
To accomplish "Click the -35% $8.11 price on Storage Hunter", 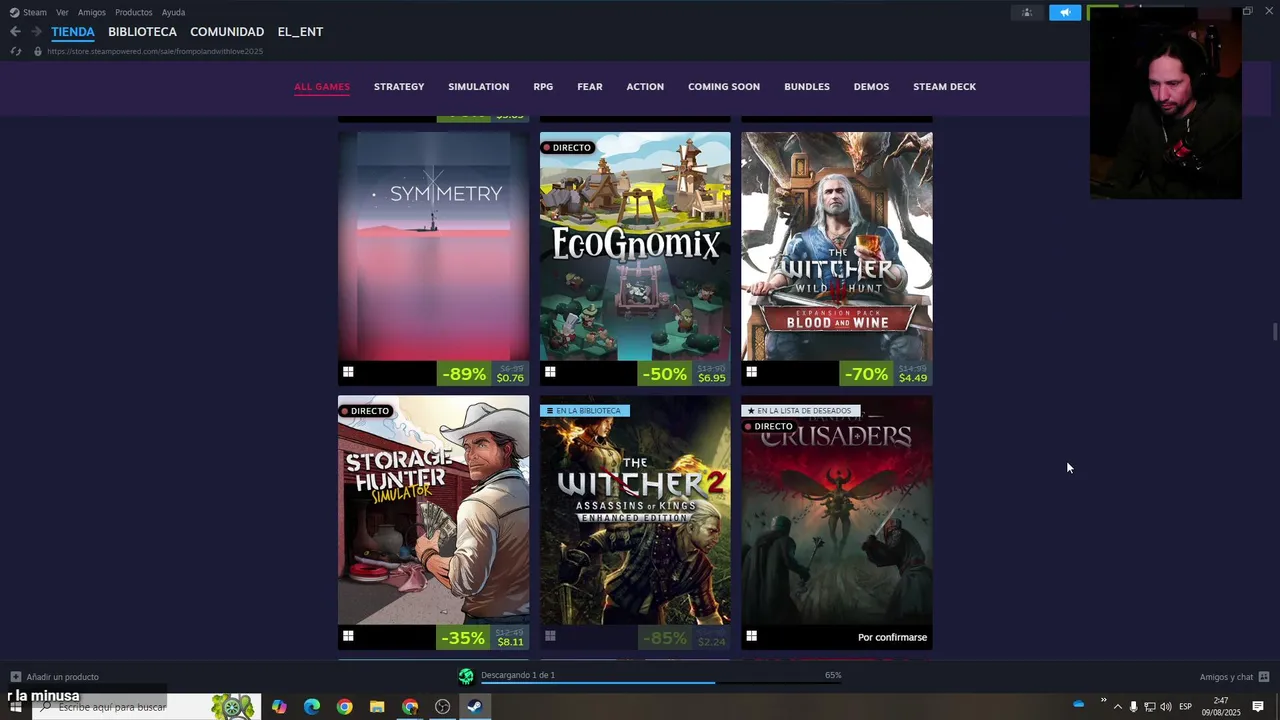I will 483,637.
